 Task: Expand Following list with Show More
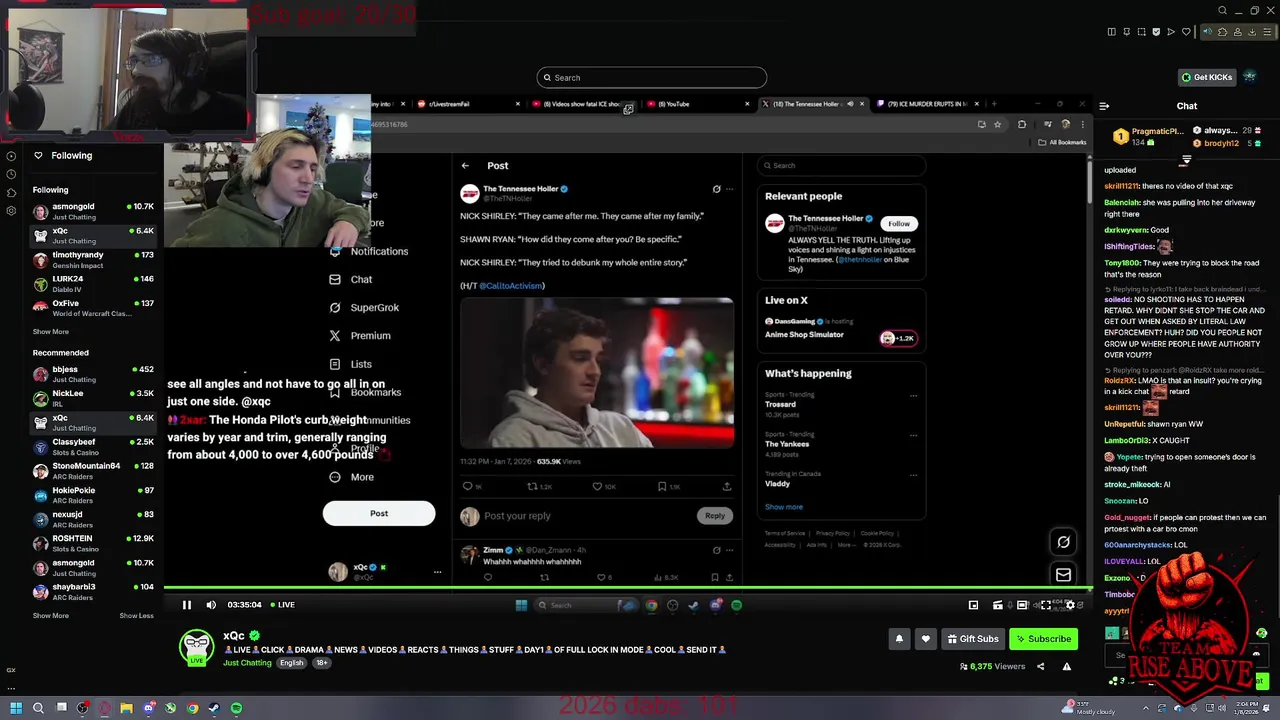[51, 332]
